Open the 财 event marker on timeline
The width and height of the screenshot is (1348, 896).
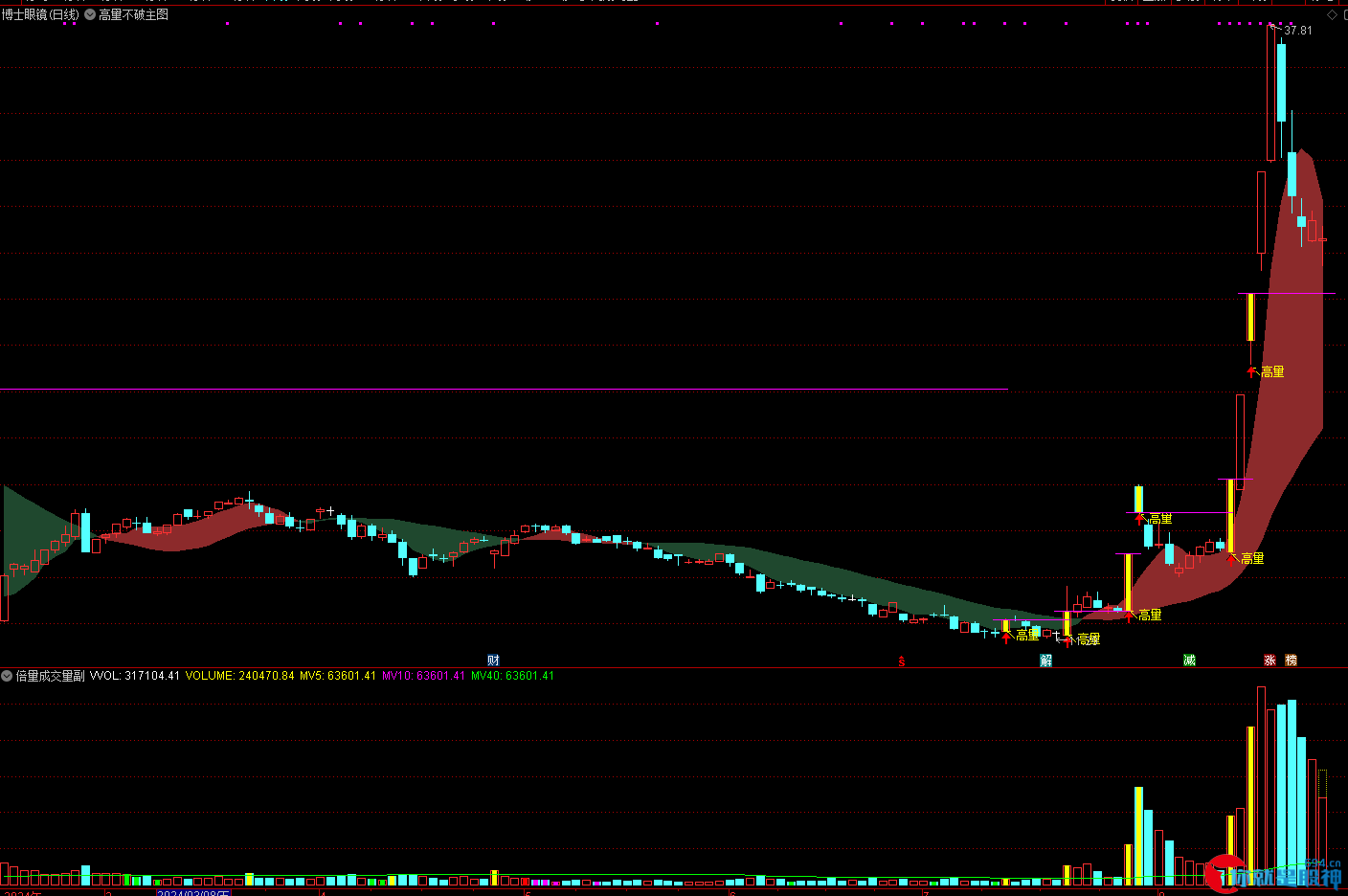(493, 661)
